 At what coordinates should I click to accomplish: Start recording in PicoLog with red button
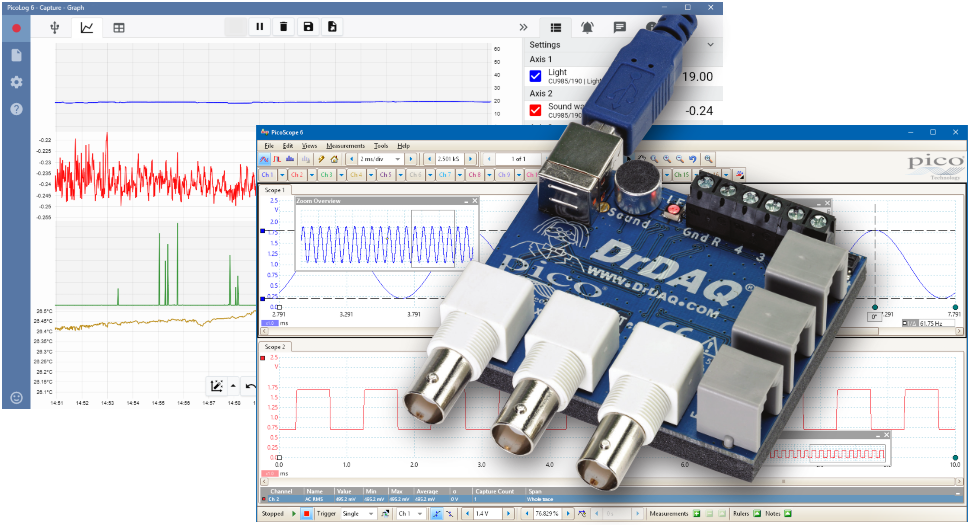pos(17,28)
